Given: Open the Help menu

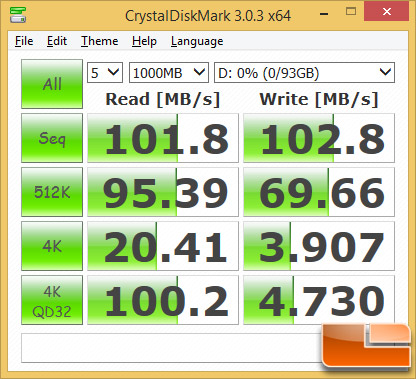Looking at the screenshot, I should tap(144, 41).
